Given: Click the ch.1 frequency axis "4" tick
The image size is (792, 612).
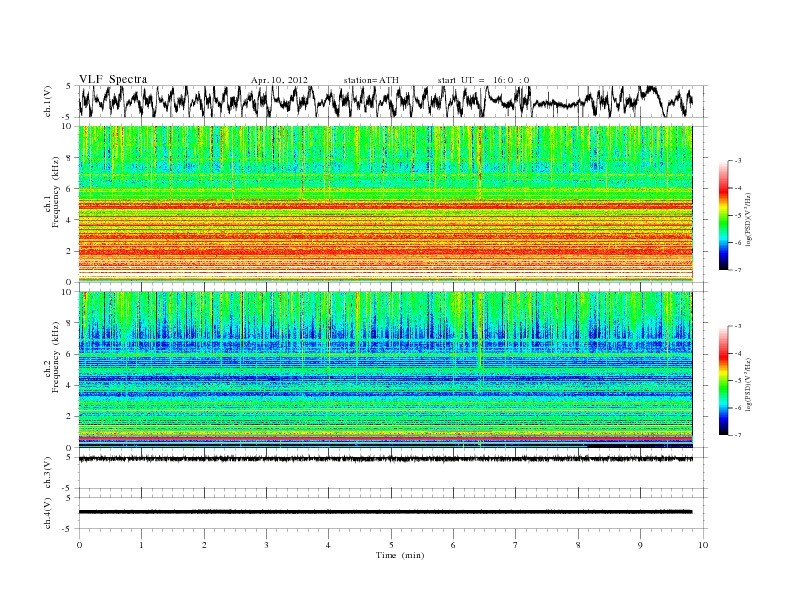Looking at the screenshot, I should (x=70, y=220).
